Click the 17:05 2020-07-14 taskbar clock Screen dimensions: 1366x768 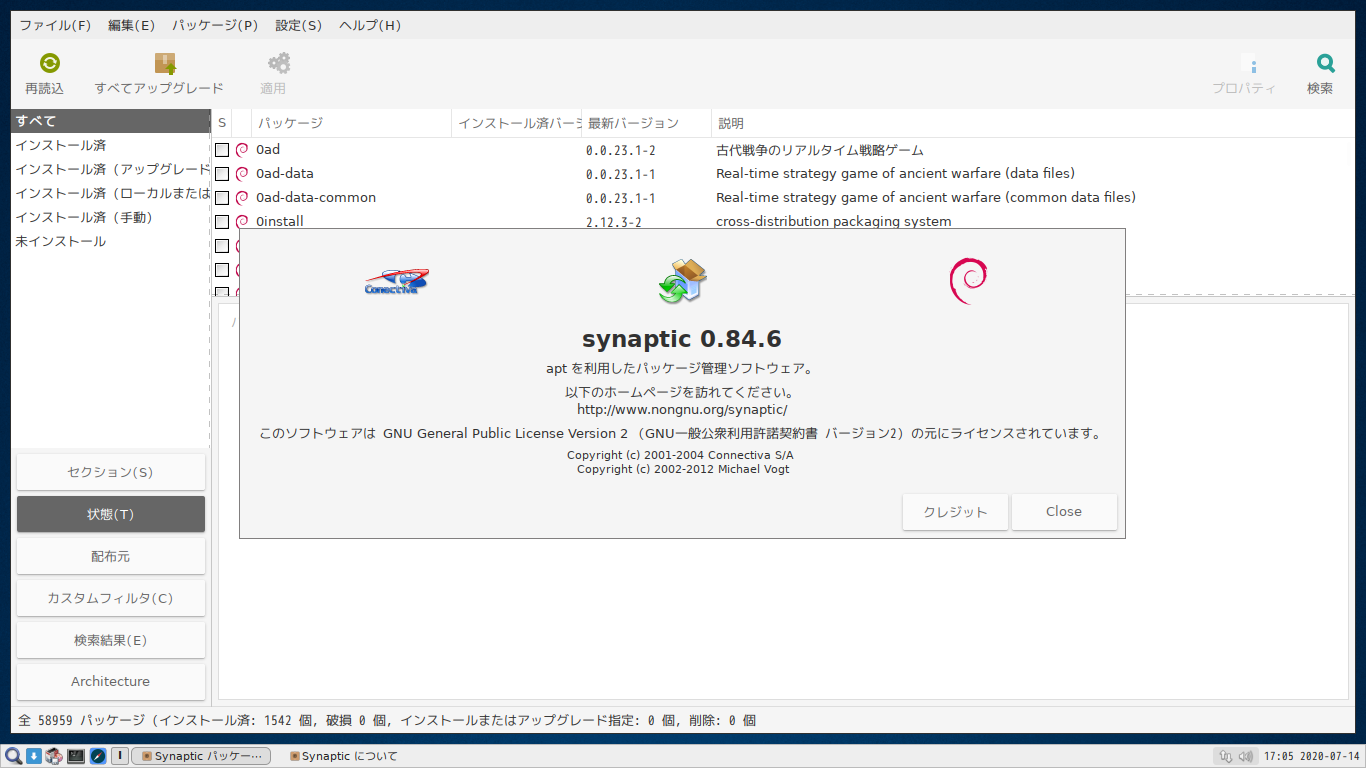tap(1311, 756)
